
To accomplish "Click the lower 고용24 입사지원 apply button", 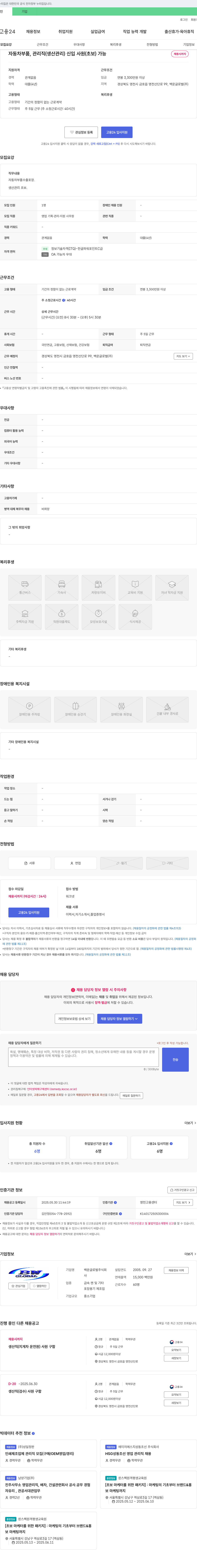I will [x=29, y=912].
